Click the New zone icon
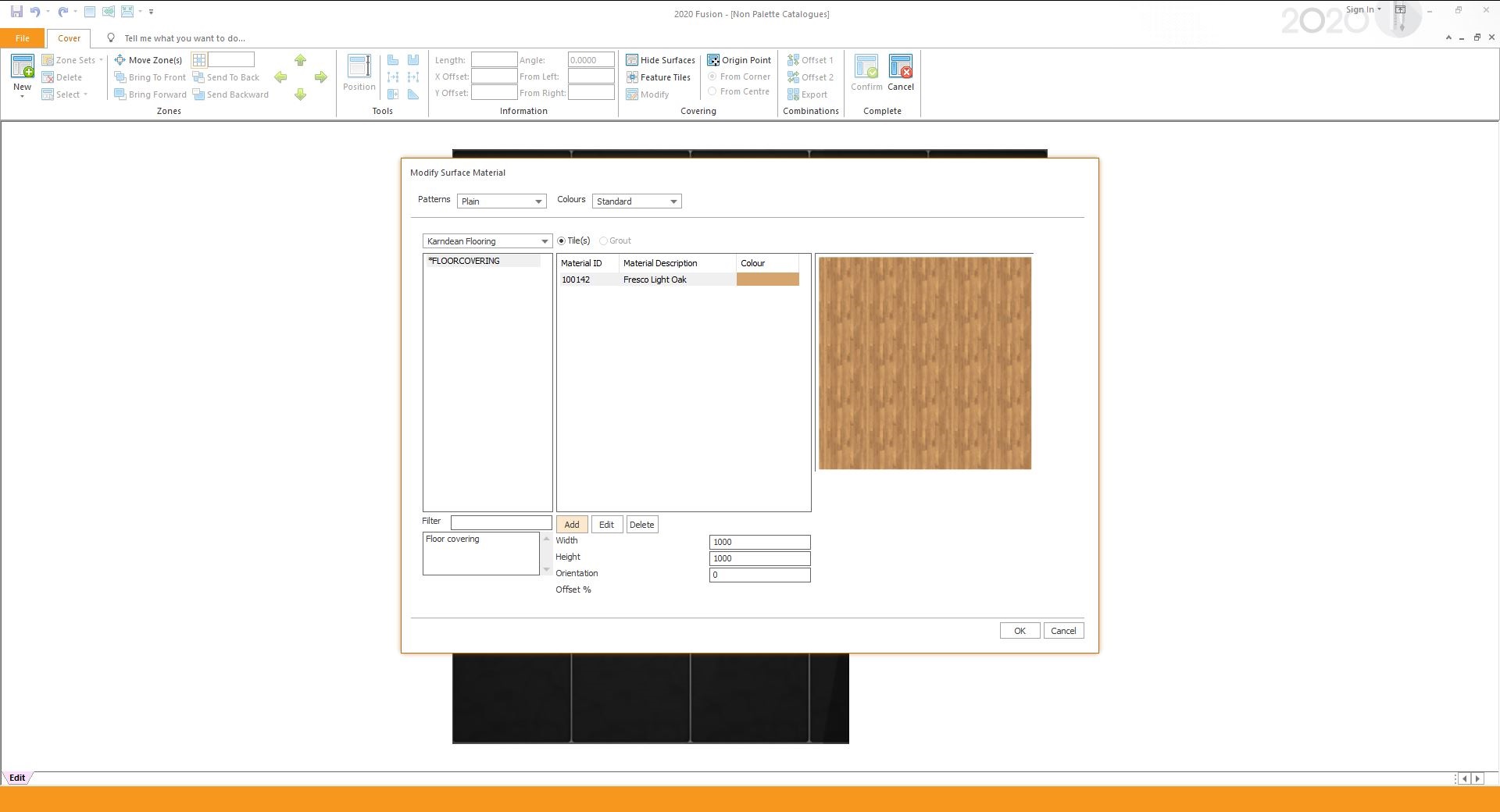 (x=22, y=67)
